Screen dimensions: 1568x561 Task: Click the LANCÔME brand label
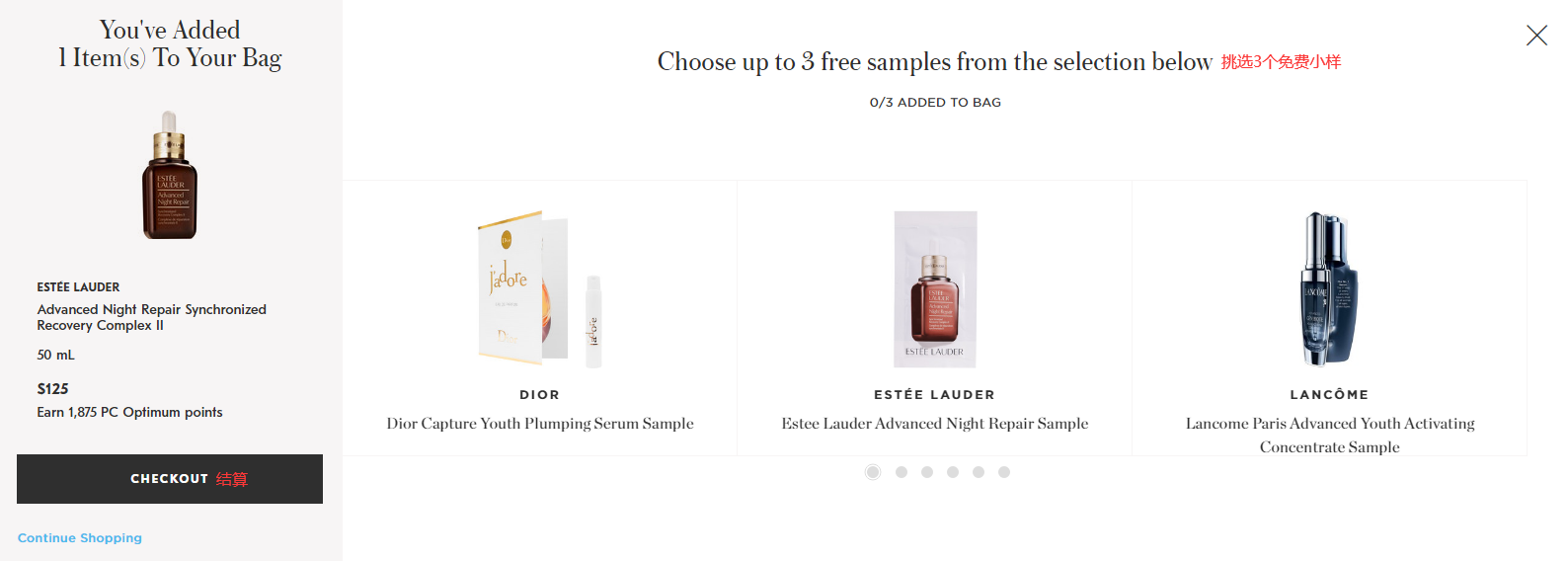[x=1330, y=395]
